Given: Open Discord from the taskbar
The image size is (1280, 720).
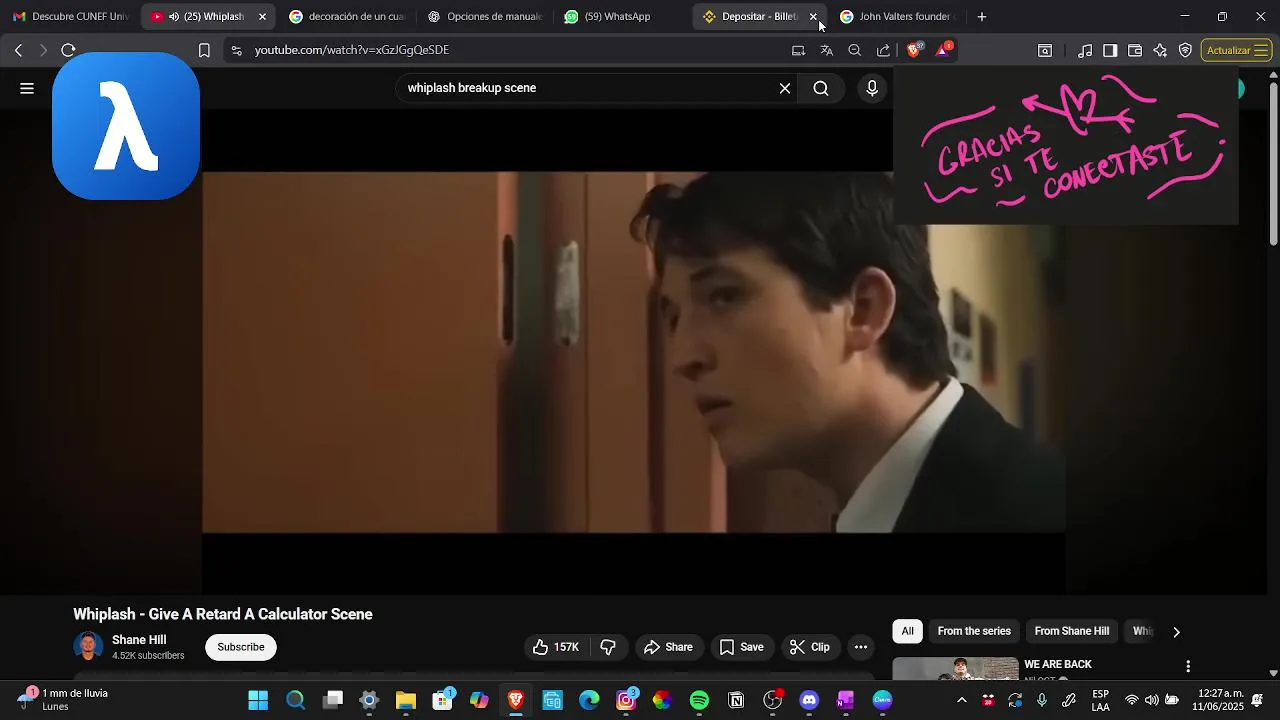Looking at the screenshot, I should click(809, 700).
